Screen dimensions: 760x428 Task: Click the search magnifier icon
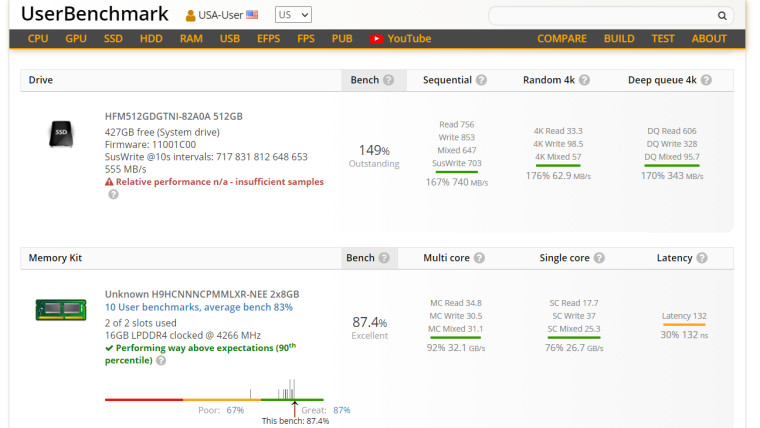[x=722, y=16]
